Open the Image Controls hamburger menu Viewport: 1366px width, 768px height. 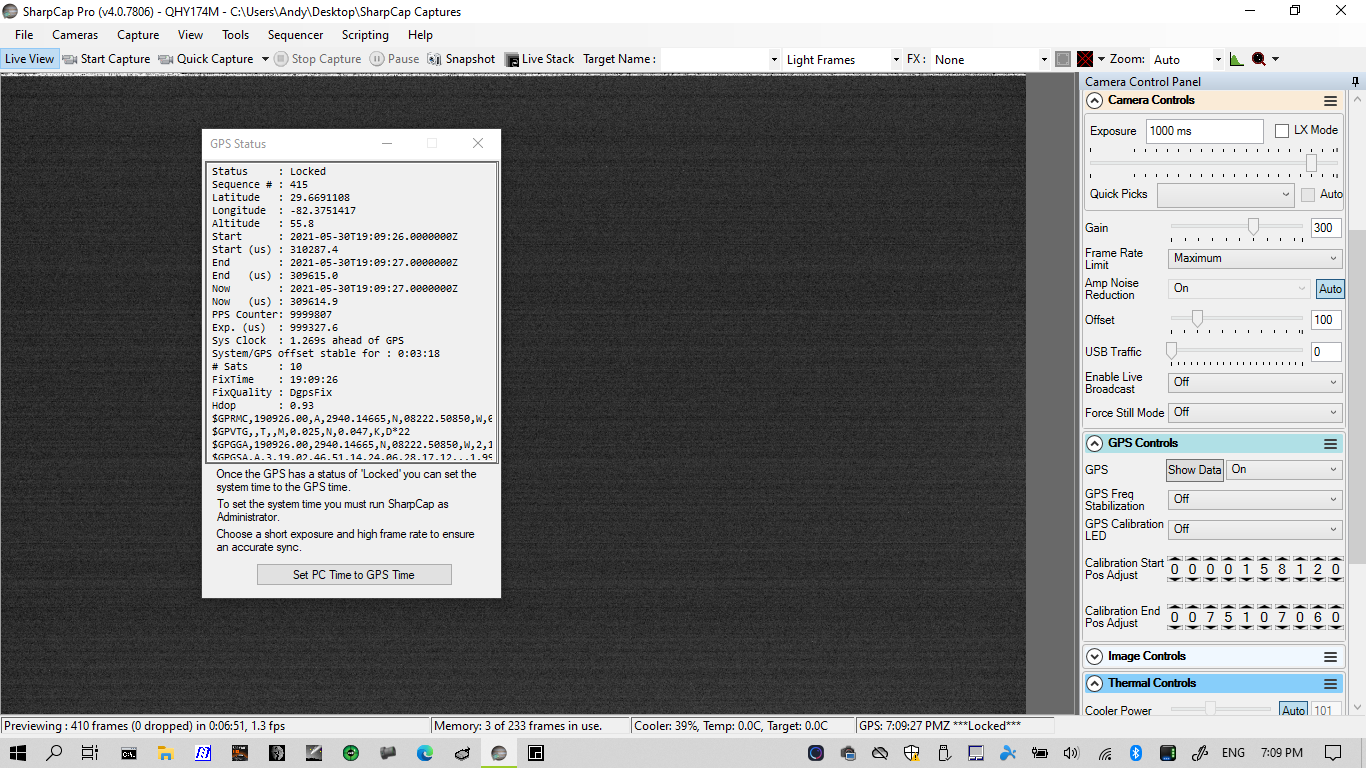tap(1330, 657)
